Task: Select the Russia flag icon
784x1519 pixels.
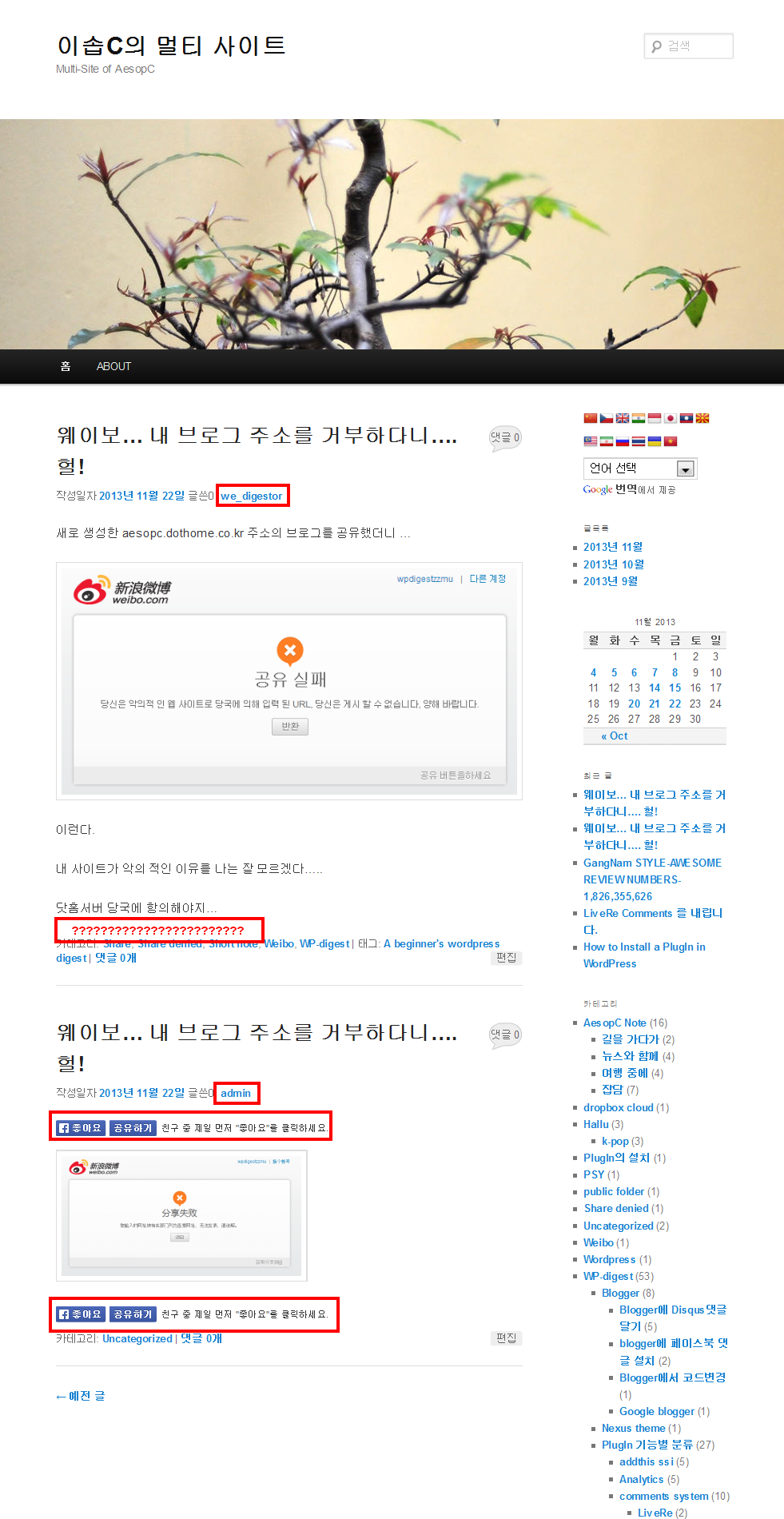Action: click(623, 441)
